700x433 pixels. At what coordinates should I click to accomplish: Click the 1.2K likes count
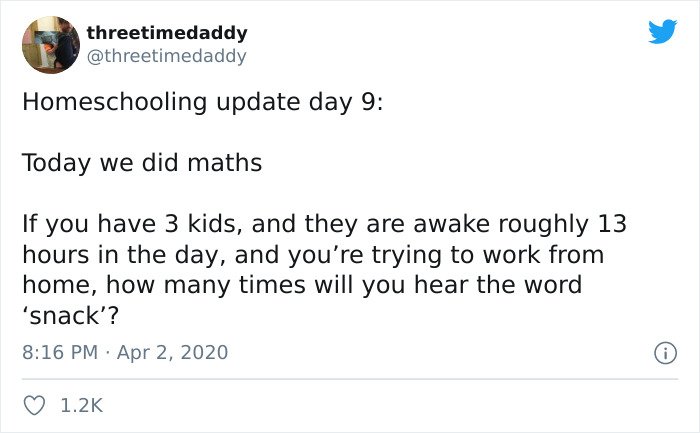tap(81, 406)
